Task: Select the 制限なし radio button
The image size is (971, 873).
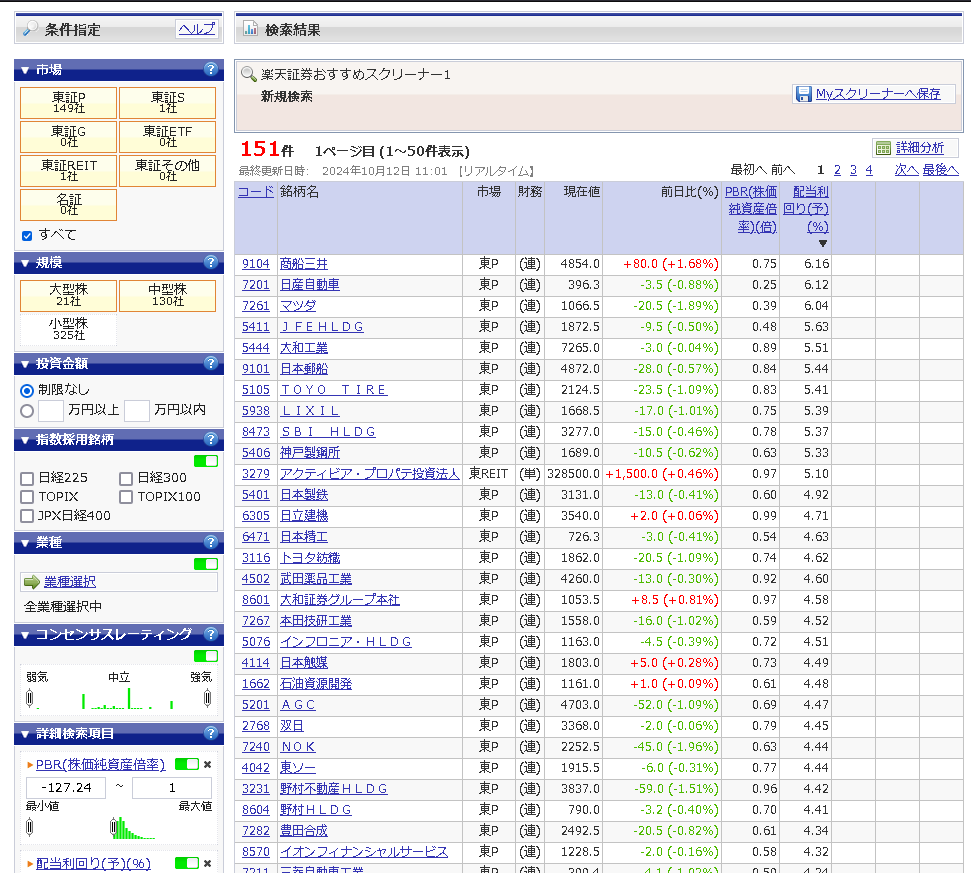Action: tap(27, 391)
